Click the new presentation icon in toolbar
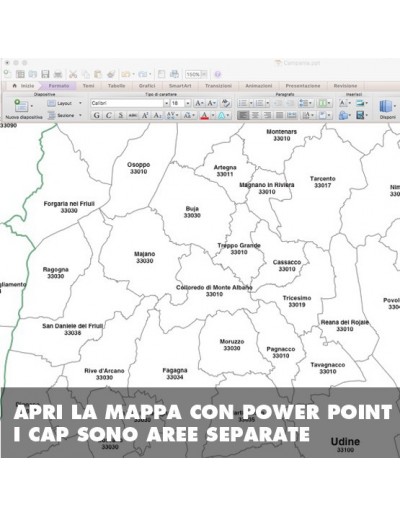The height and width of the screenshot is (517, 400). pos(7,74)
